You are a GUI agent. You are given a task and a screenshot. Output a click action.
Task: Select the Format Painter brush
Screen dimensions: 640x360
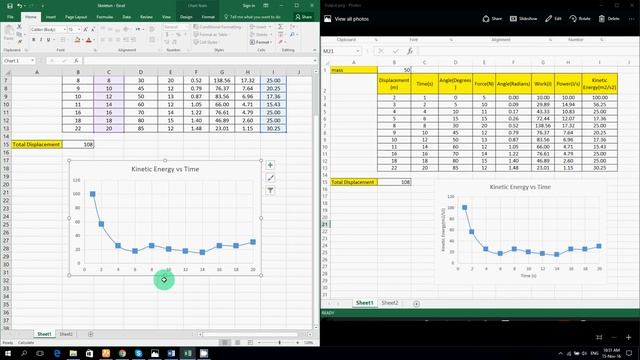pos(19,41)
